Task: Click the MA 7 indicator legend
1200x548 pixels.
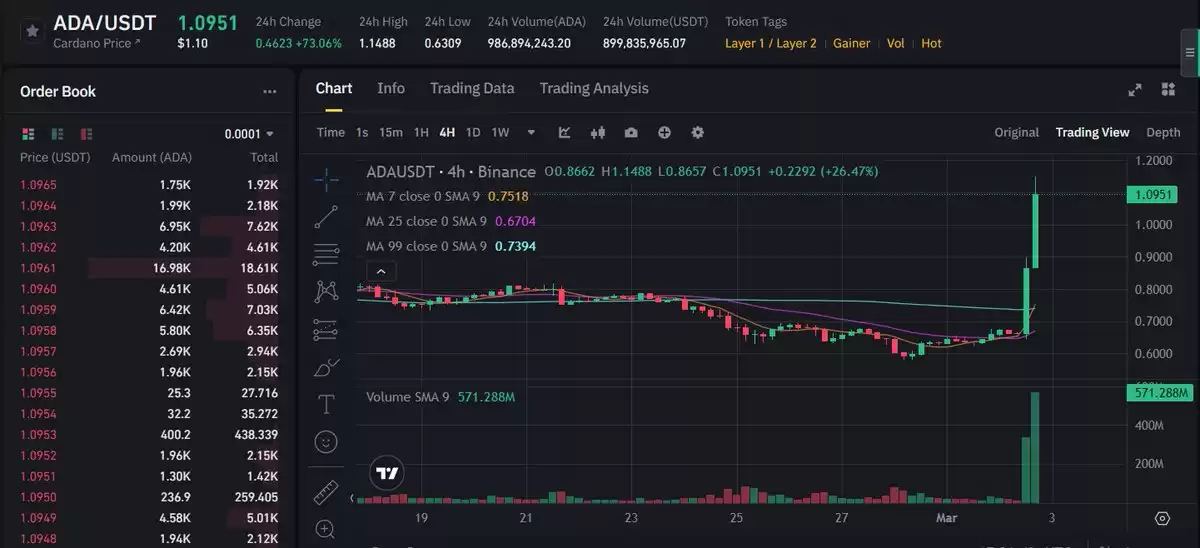Action: (447, 196)
